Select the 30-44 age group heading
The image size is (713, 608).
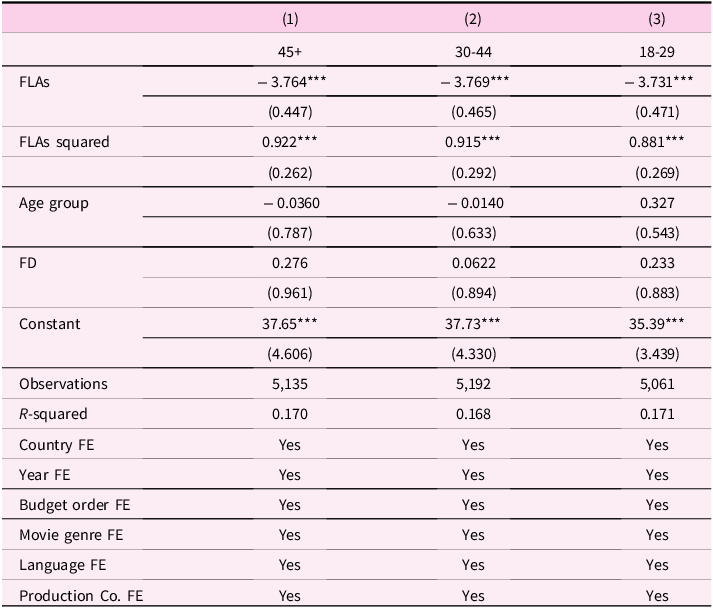coord(473,52)
